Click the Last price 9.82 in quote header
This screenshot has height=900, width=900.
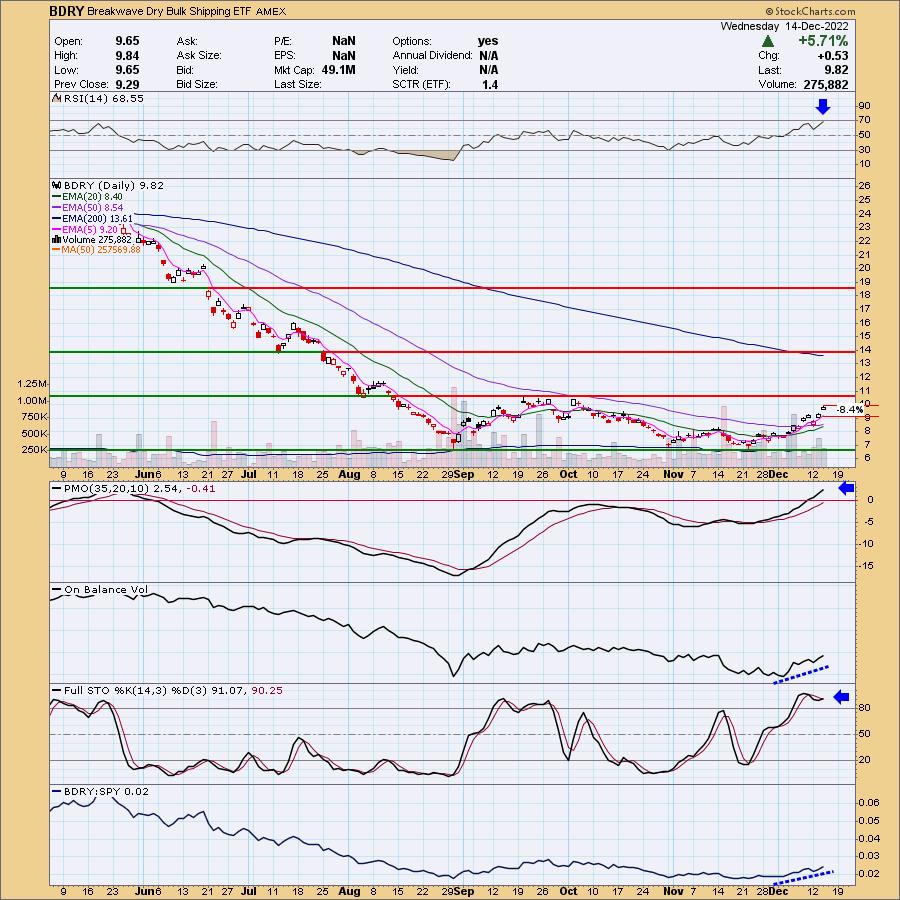pos(837,70)
